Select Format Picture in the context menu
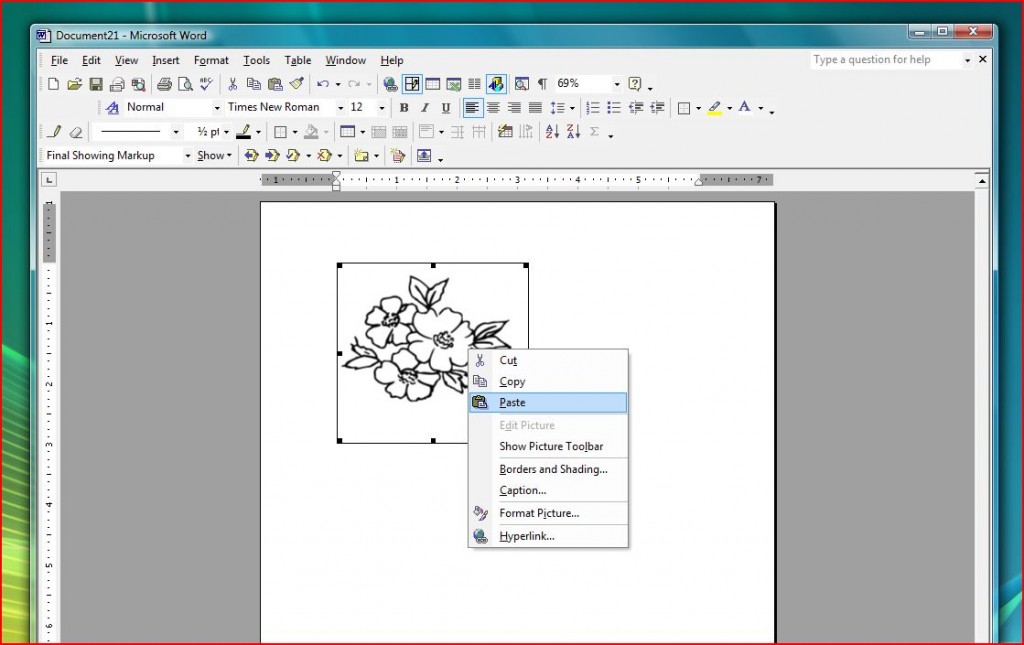Screen dimensions: 1024x645 point(548,513)
